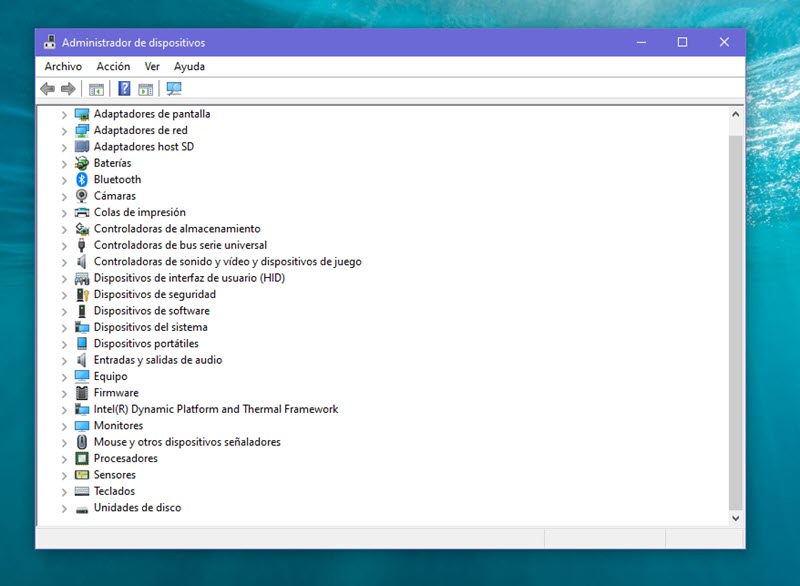The width and height of the screenshot is (800, 586).
Task: Click the Teclados keyboard icon
Action: pos(82,492)
